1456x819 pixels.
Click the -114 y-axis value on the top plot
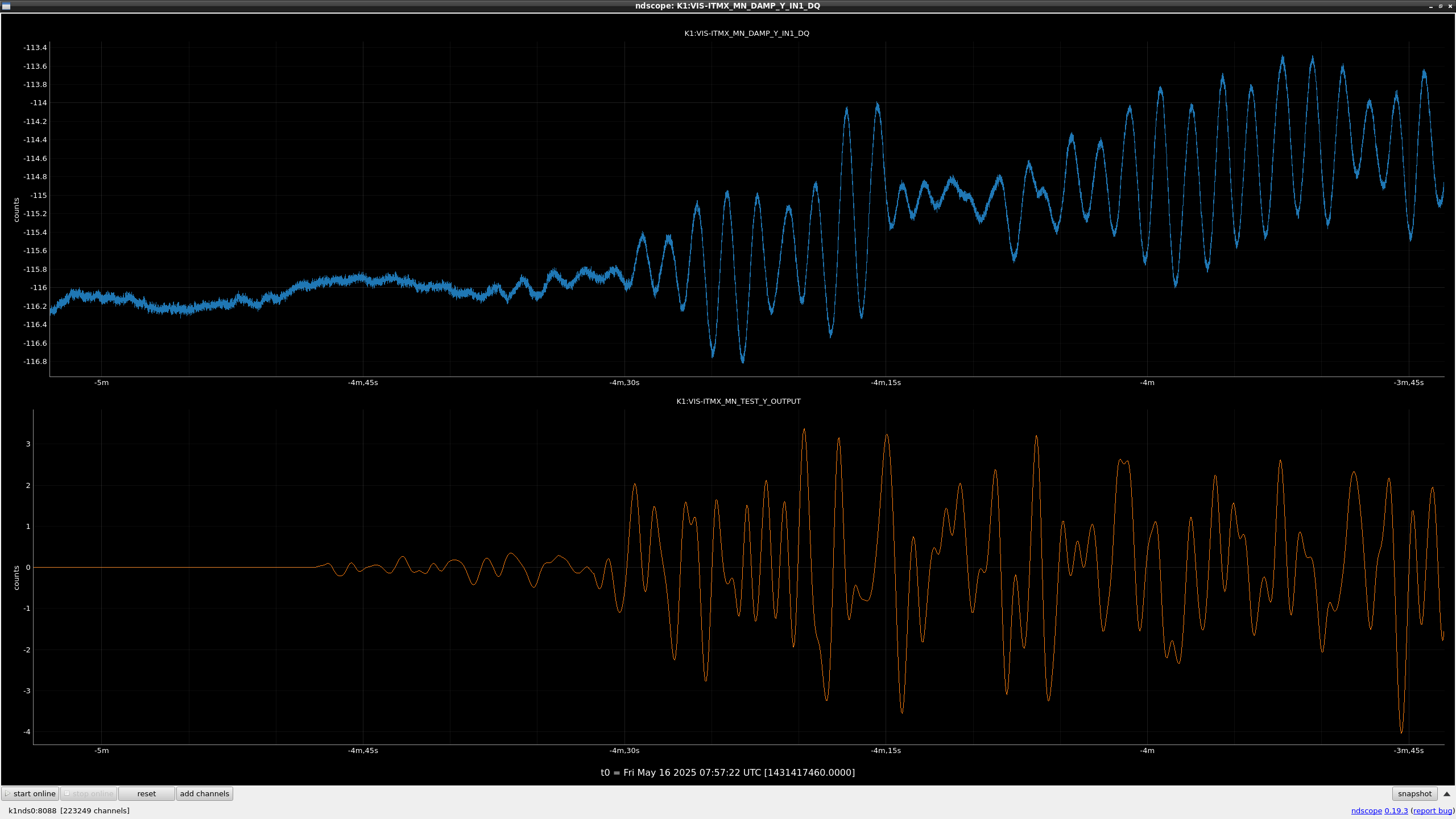[39, 103]
